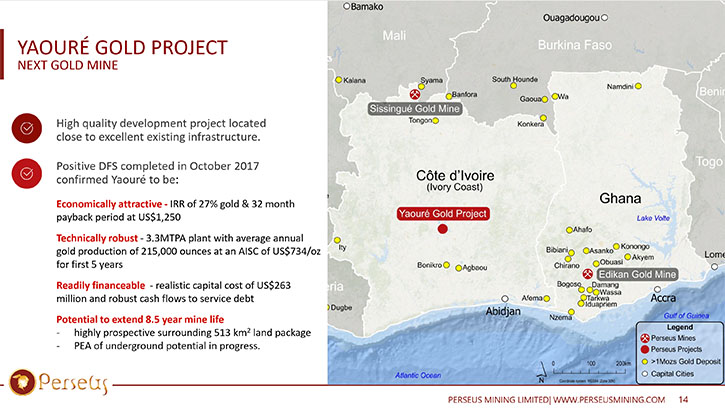The image size is (725, 410).
Task: Click the Côte d'Ivoire country label
Action: pos(455,176)
